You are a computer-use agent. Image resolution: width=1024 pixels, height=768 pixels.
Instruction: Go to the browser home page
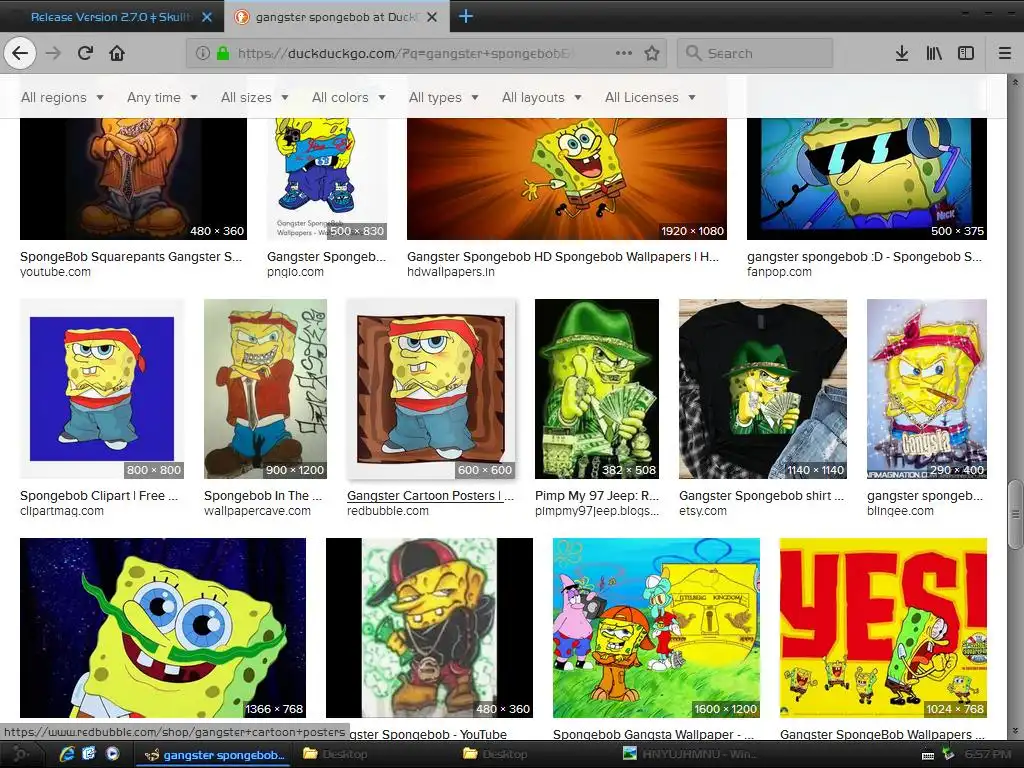point(117,53)
